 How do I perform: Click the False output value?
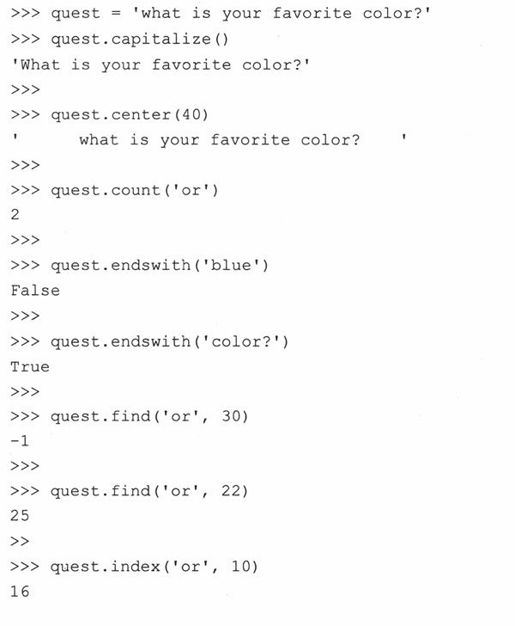click(x=35, y=291)
